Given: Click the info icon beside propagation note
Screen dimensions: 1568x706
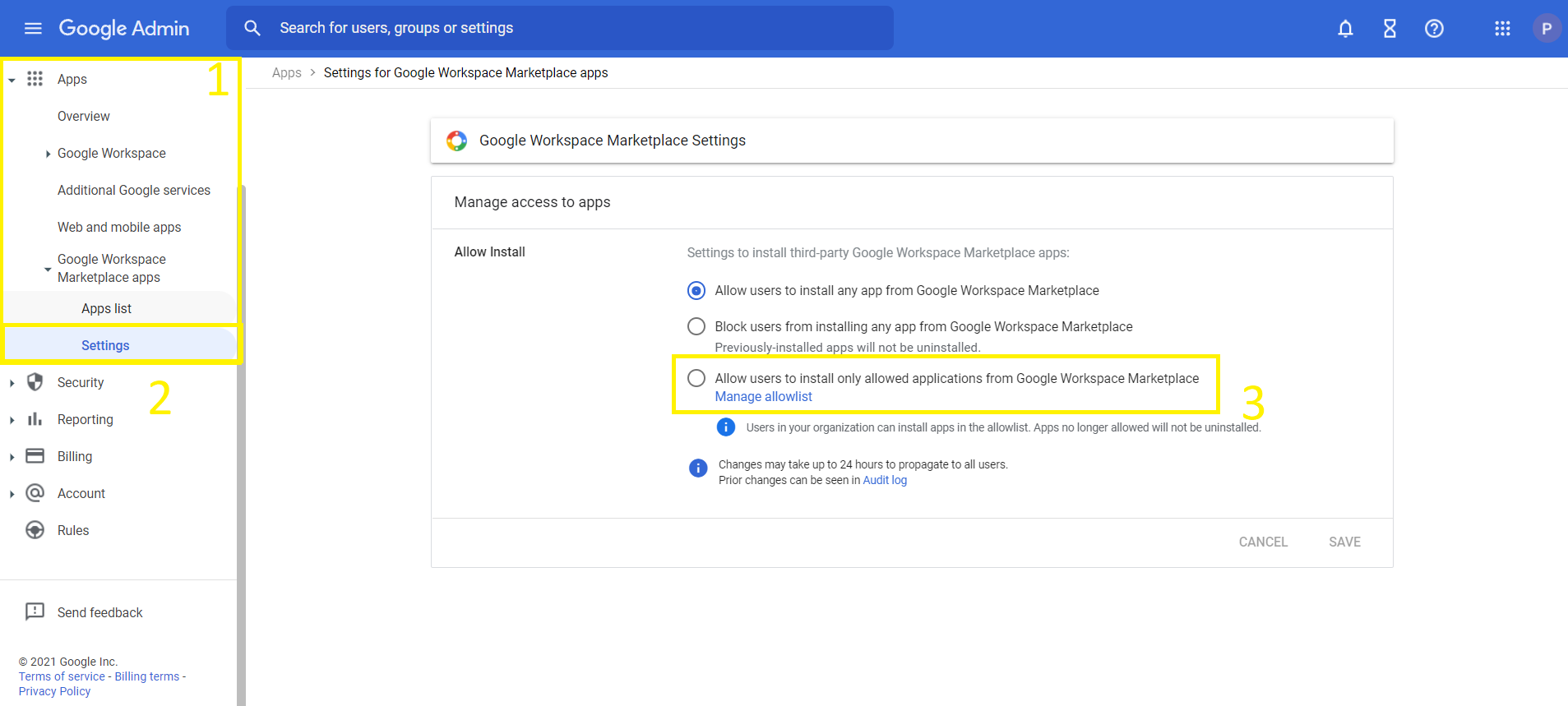Looking at the screenshot, I should [698, 468].
